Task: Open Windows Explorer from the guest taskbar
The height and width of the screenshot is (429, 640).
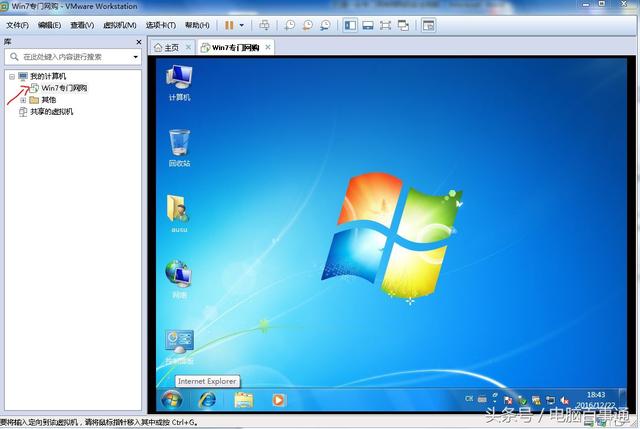Action: point(244,400)
